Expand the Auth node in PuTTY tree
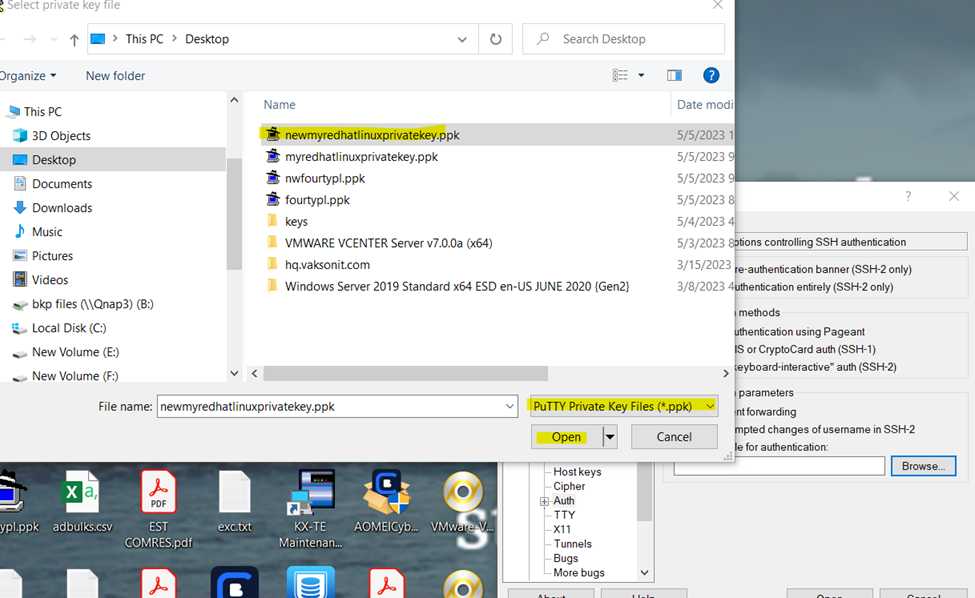 tap(544, 501)
